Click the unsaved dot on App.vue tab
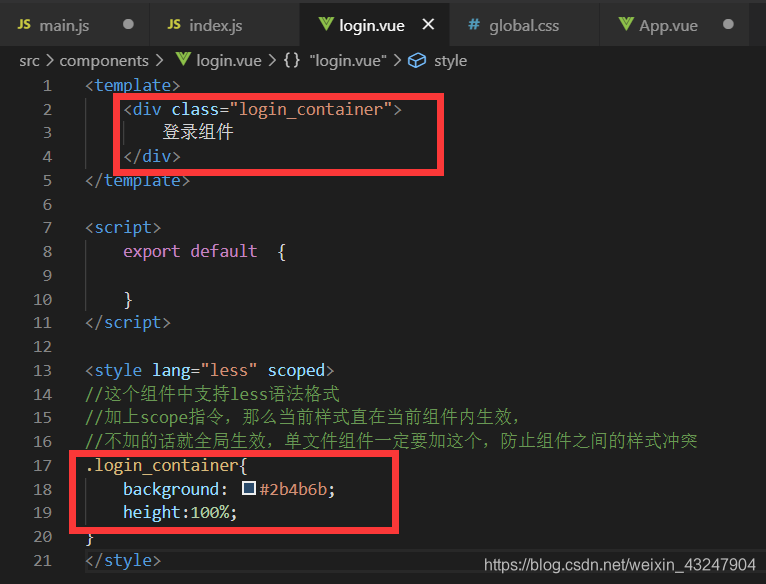The width and height of the screenshot is (766, 584). tap(728, 24)
